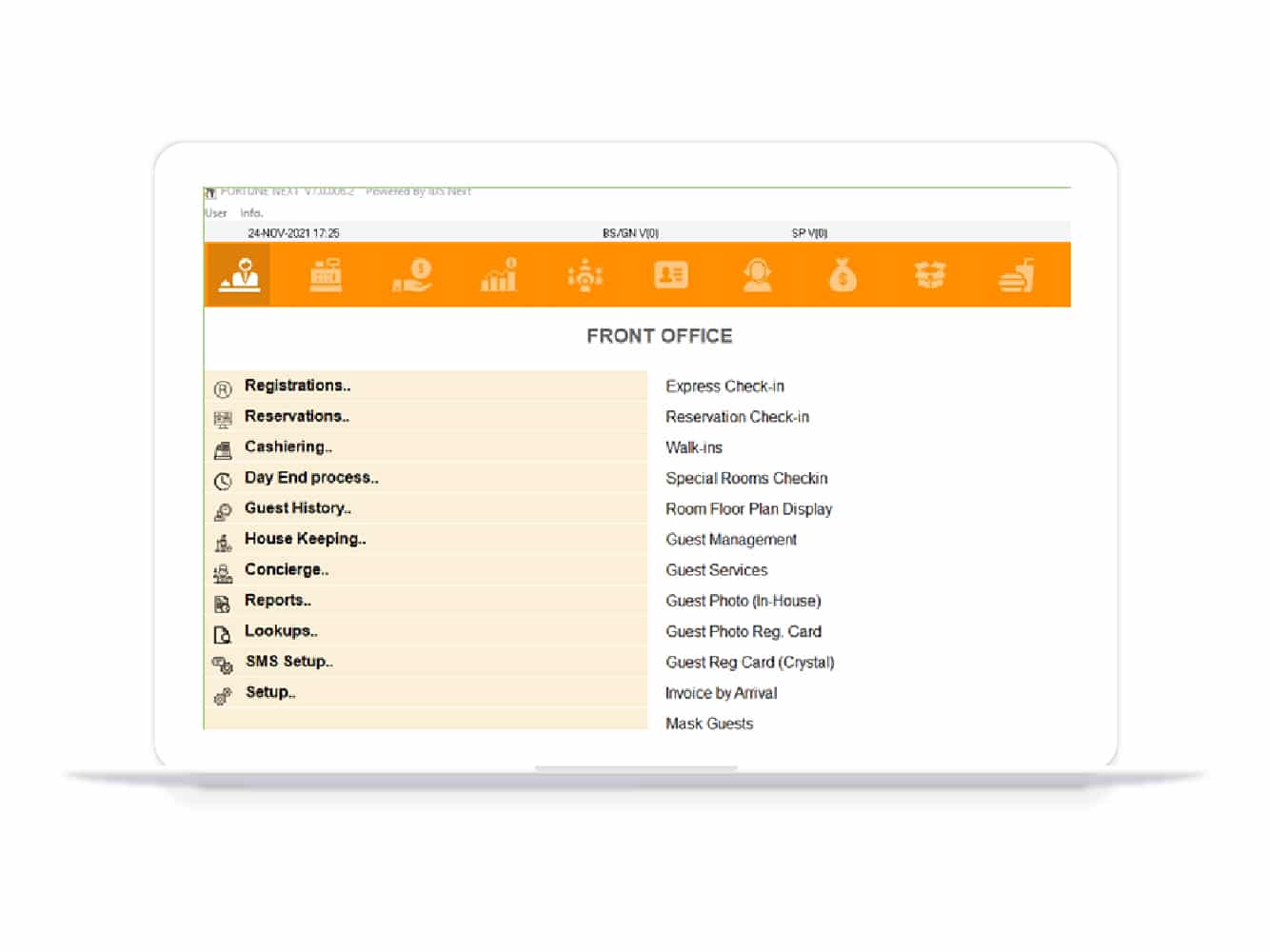Screen dimensions: 1270x952
Task: Click the ID card icon in toolbar
Action: (671, 275)
